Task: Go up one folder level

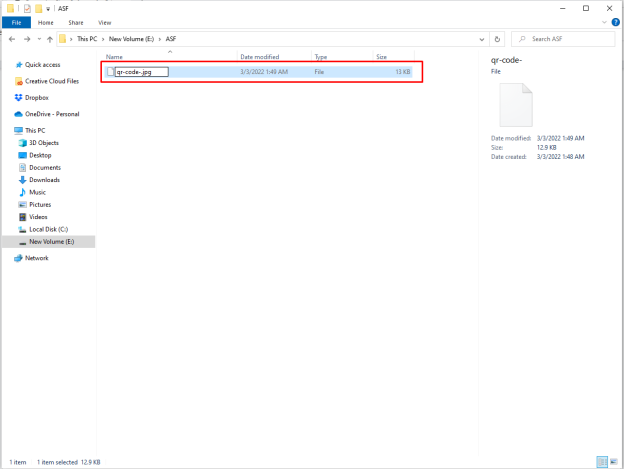Action: pyautogui.click(x=50, y=39)
